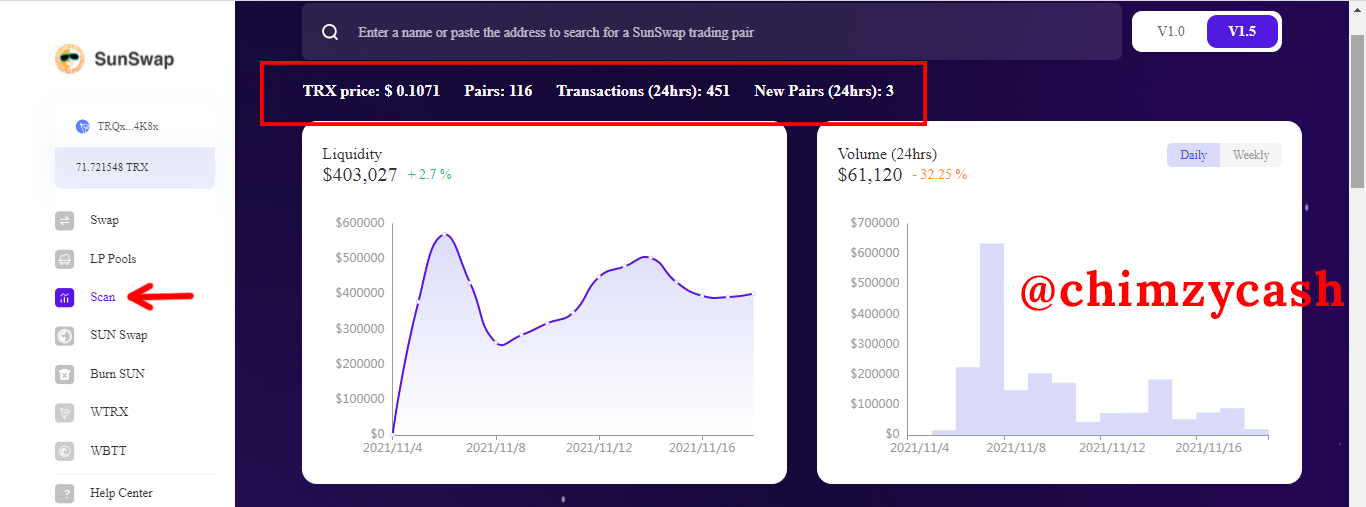Click the trading pair search field
This screenshot has height=507, width=1366.
click(x=711, y=32)
